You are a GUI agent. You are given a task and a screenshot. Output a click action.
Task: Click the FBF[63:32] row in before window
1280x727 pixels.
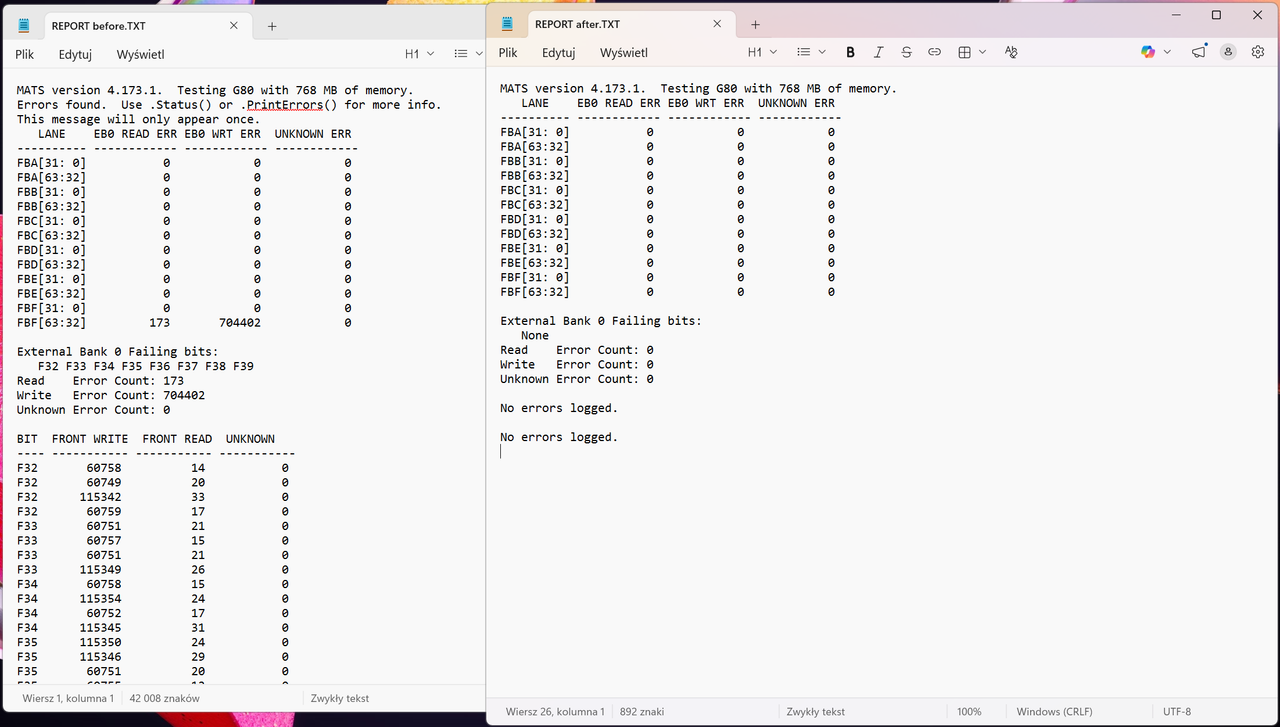click(x=184, y=323)
